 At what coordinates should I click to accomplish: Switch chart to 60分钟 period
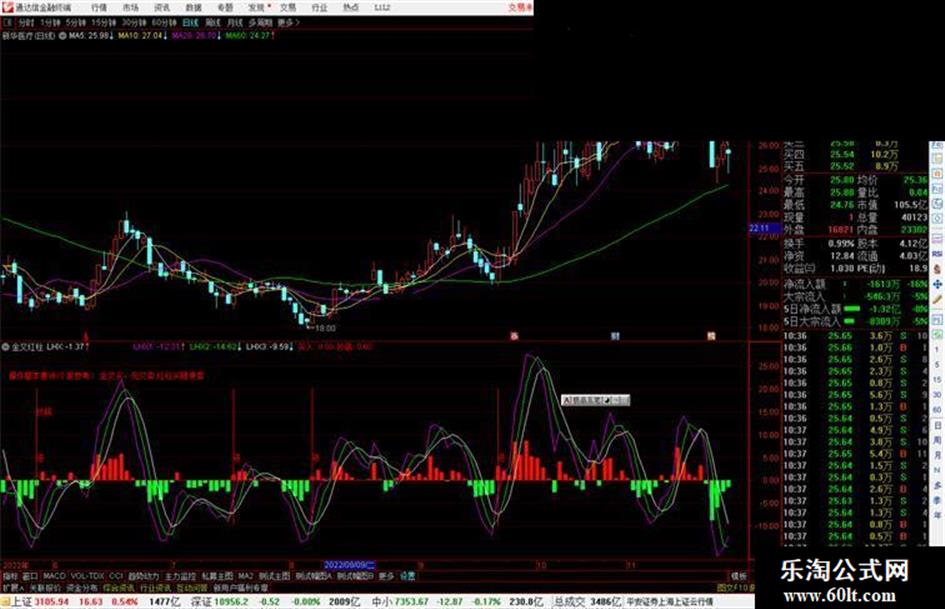[x=164, y=22]
